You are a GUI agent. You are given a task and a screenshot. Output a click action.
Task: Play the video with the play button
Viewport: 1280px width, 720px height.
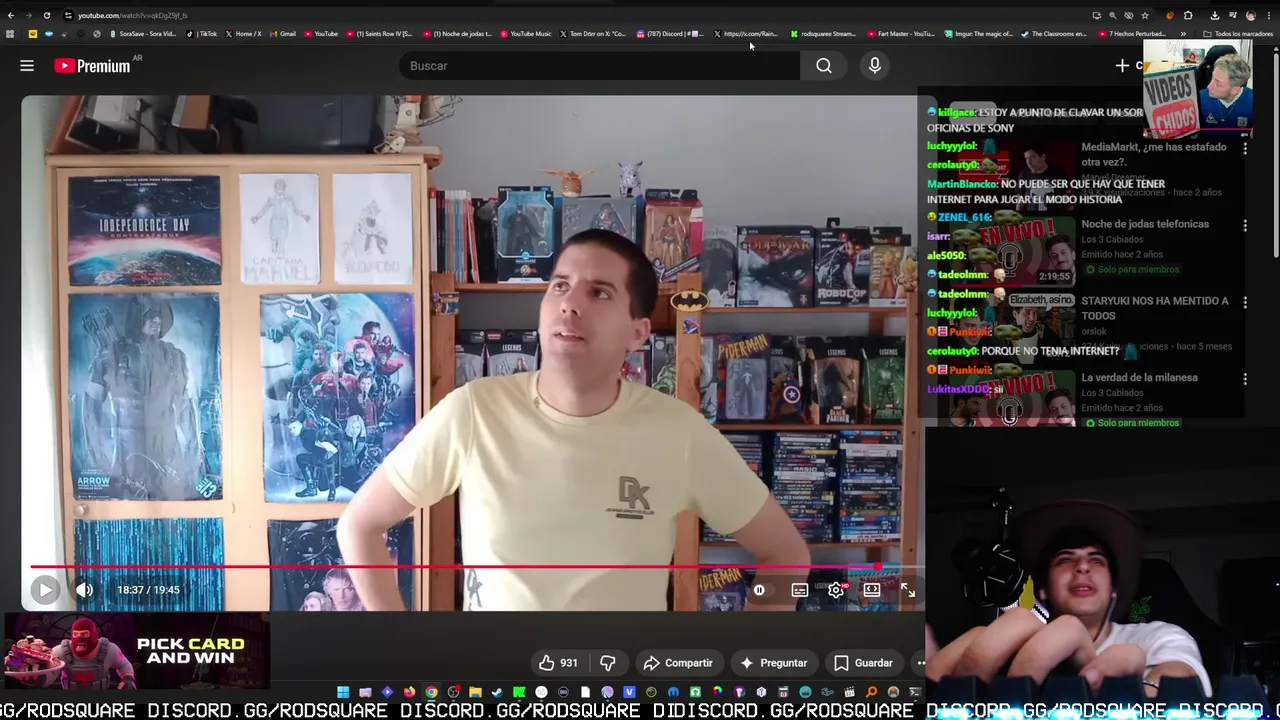point(44,590)
